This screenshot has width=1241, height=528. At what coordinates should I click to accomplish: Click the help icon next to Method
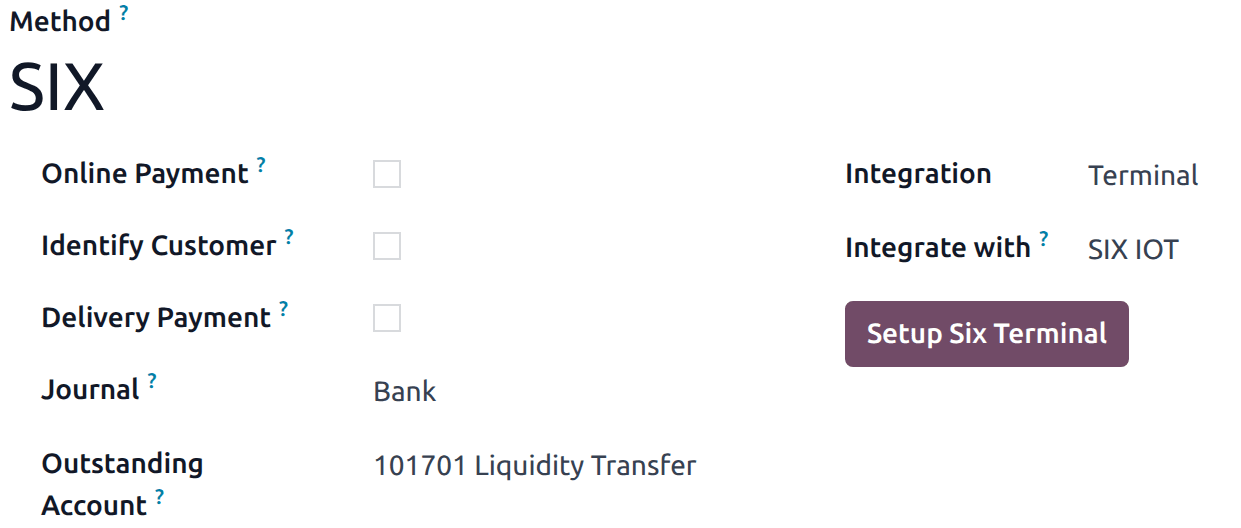click(x=124, y=13)
